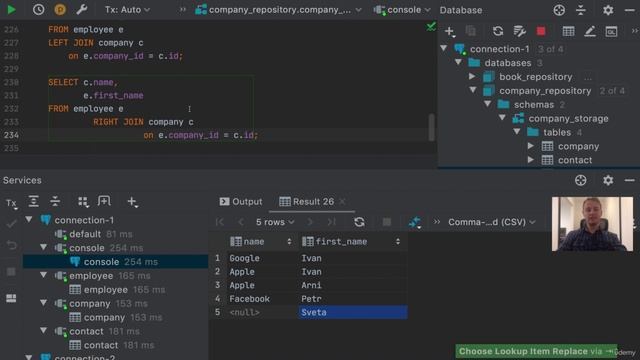
Task: Click the add service plus icon
Action: [x=132, y=201]
